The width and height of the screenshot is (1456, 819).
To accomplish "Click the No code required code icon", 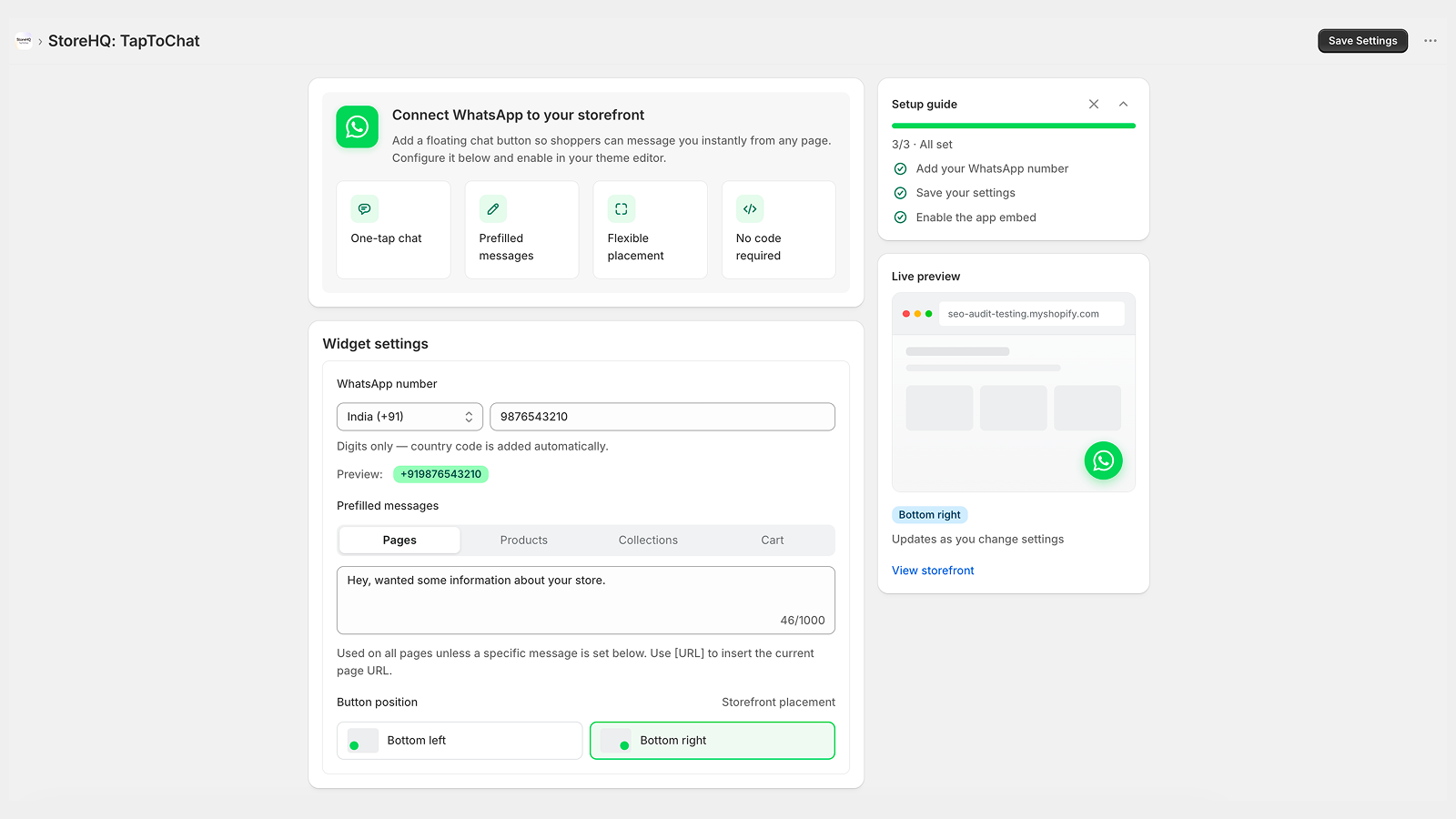I will coord(750,209).
